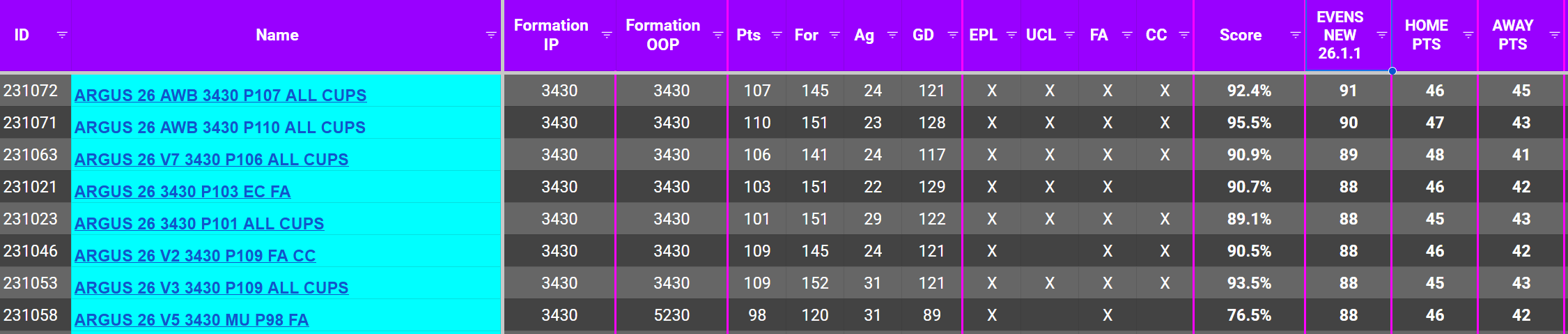
Task: Select ID cell 231063
Action: click(31, 155)
